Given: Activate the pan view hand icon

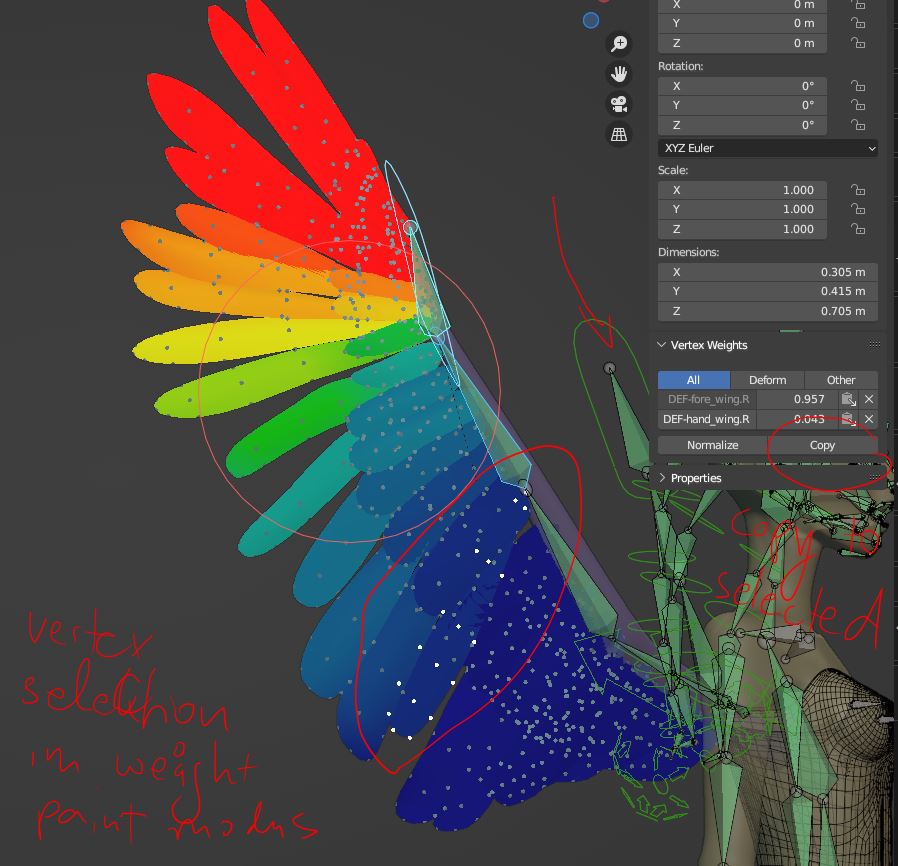Looking at the screenshot, I should click(619, 74).
